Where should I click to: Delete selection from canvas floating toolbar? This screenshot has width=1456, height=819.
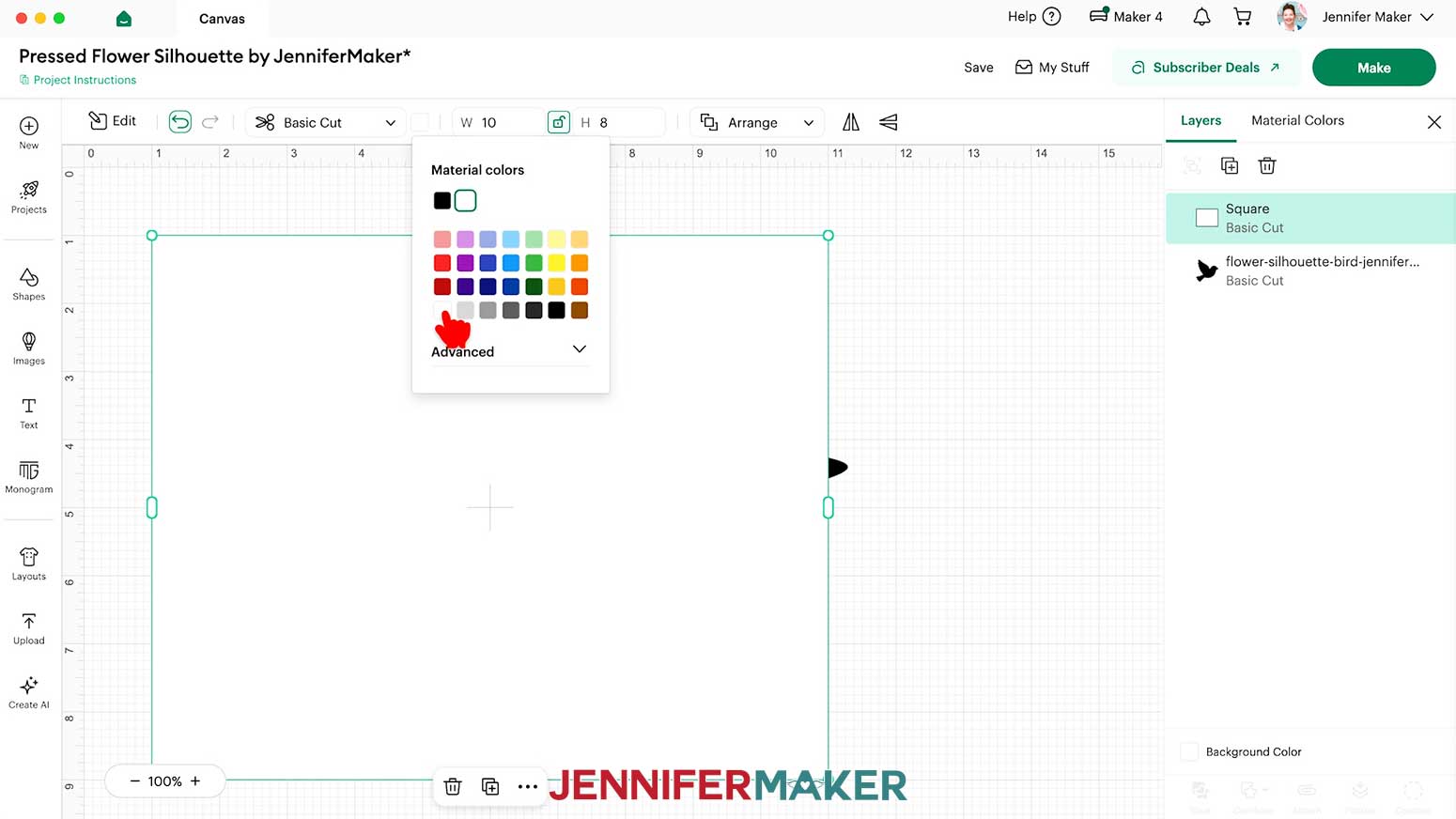[453, 786]
